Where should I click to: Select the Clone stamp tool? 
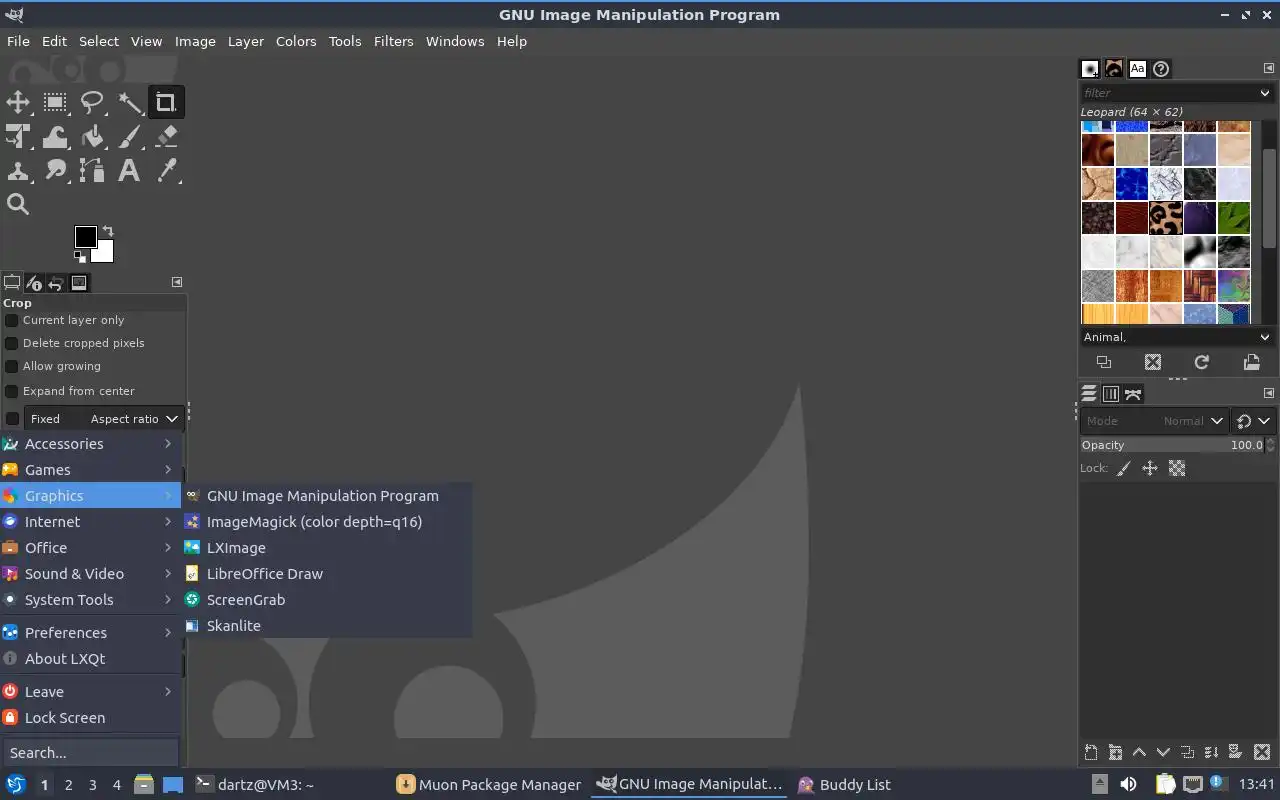[18, 170]
